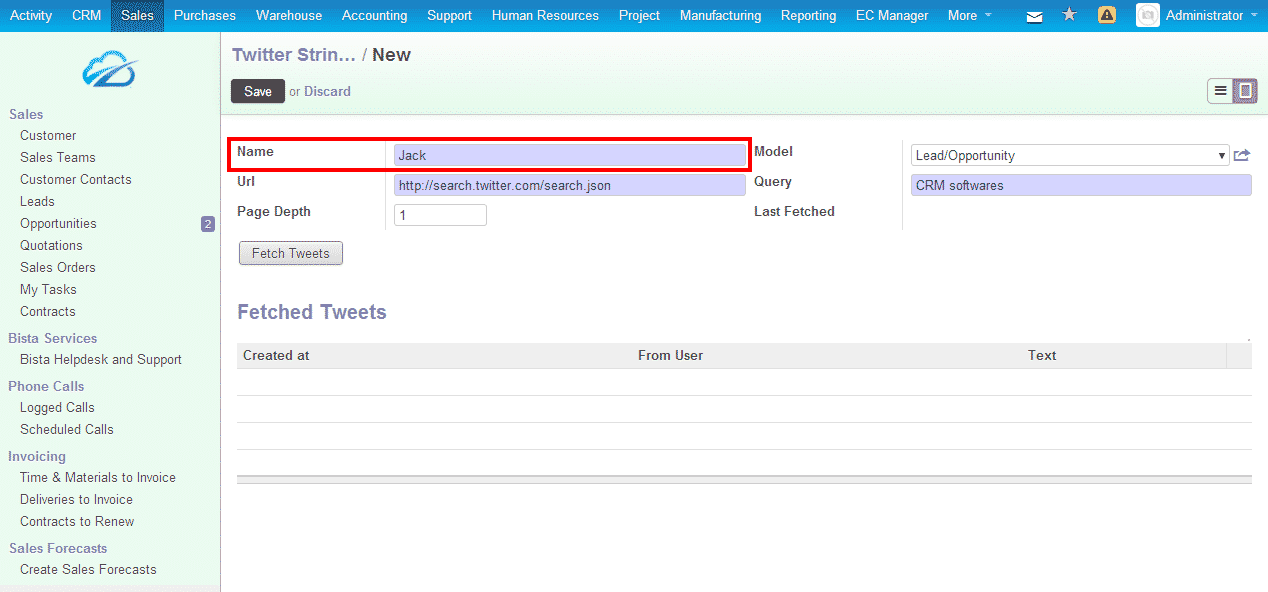The width and height of the screenshot is (1268, 592).
Task: Open Quotations in the Sales sidebar
Action: pyautogui.click(x=51, y=245)
